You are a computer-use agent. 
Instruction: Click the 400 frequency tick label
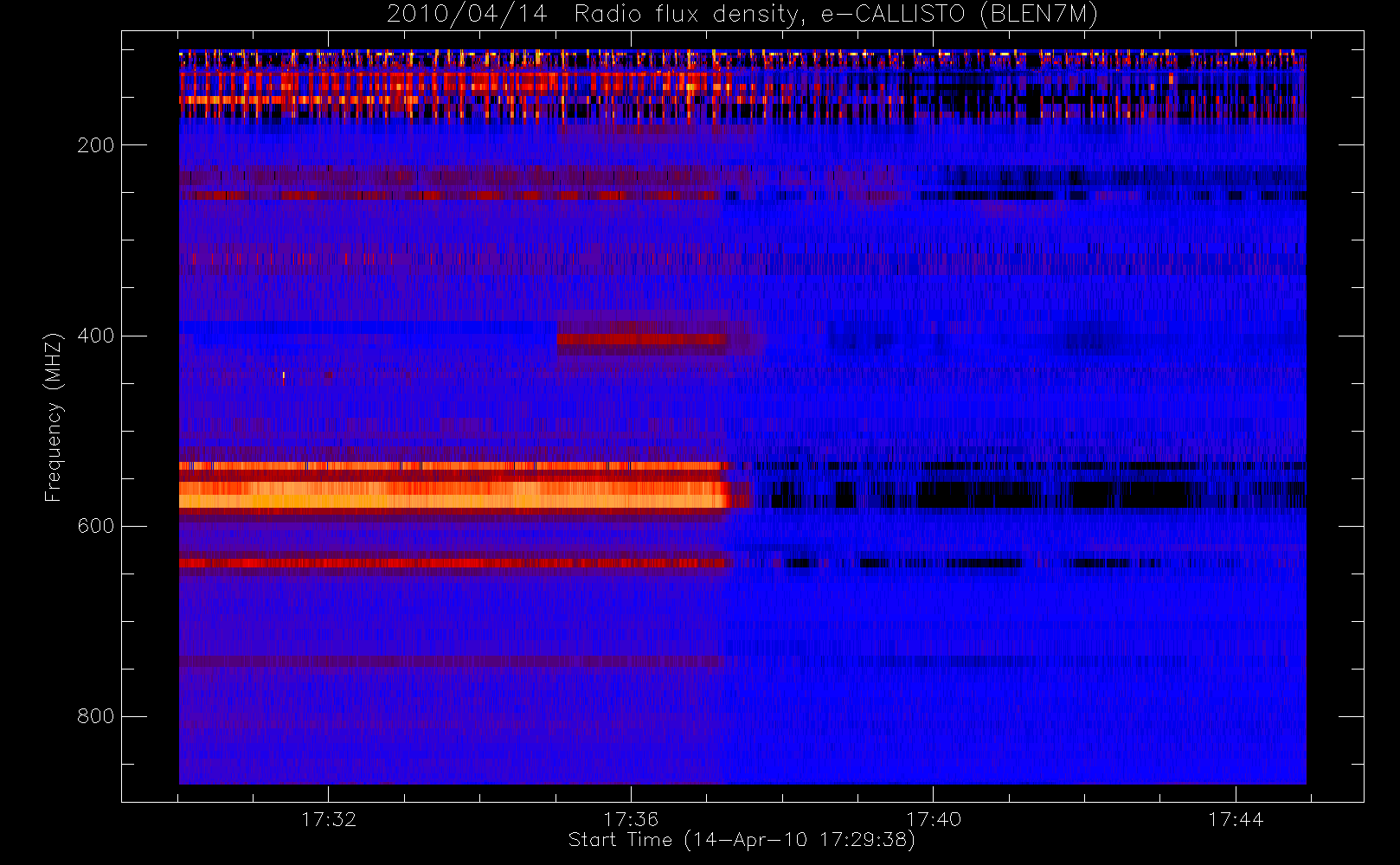pyautogui.click(x=95, y=336)
